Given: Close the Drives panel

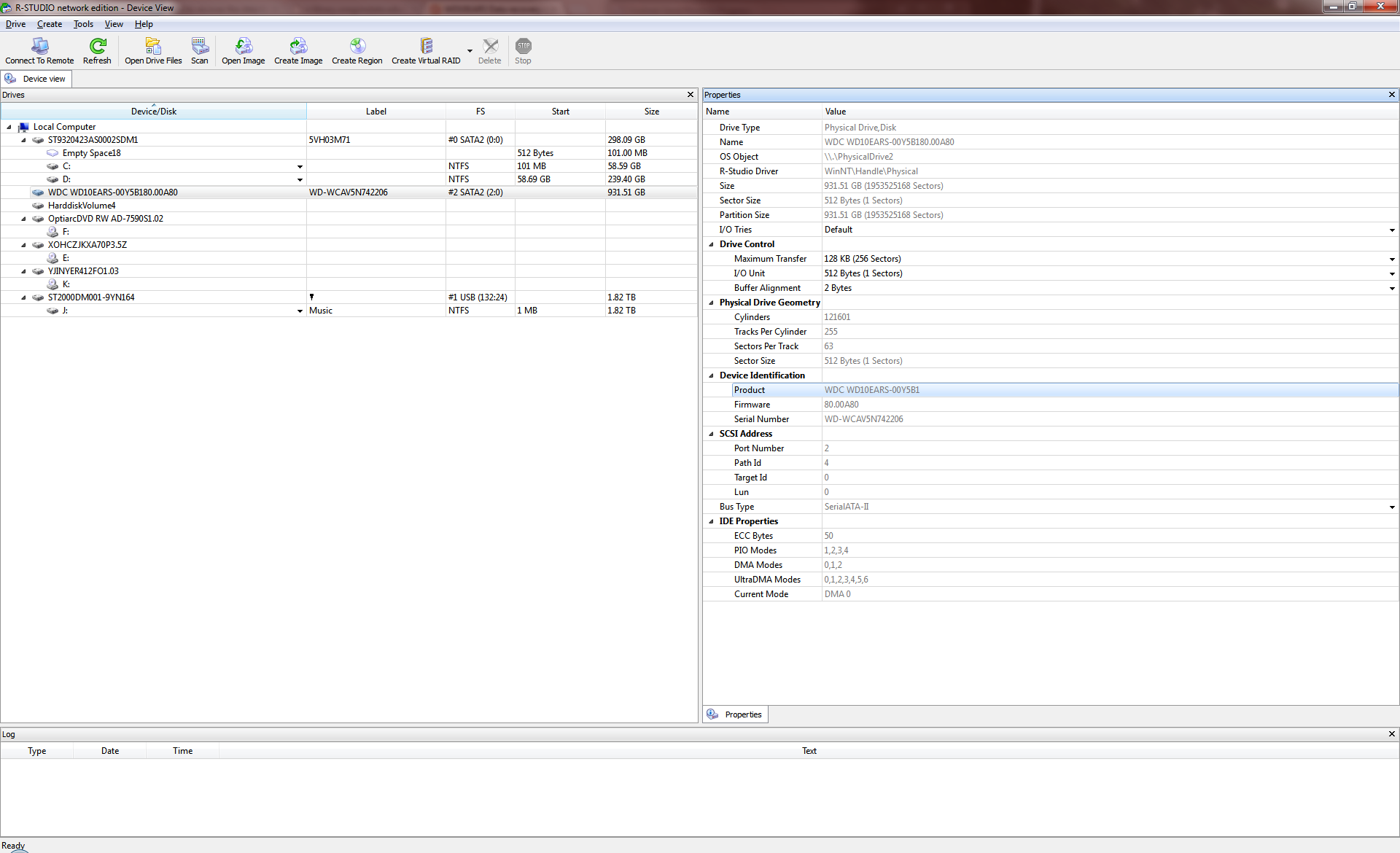Looking at the screenshot, I should pos(691,95).
